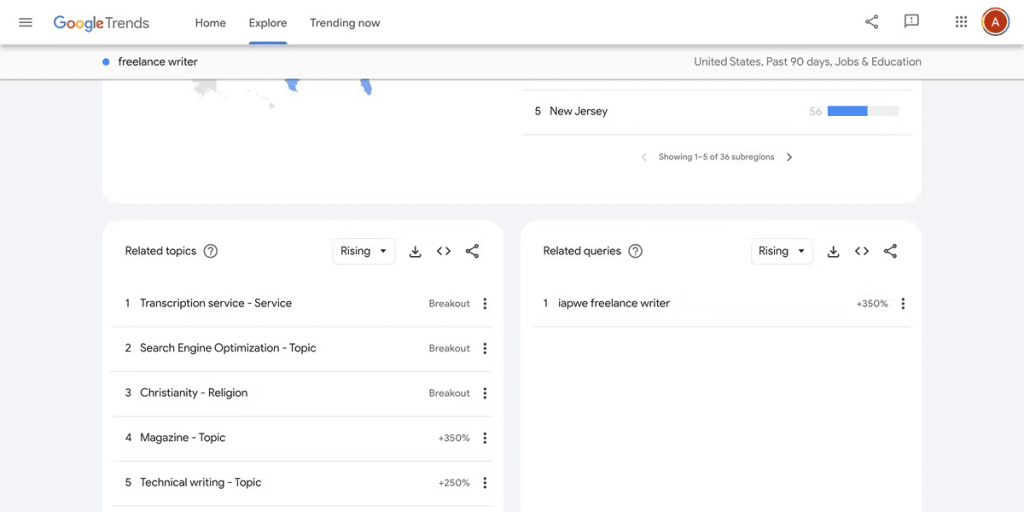Open more options for Magazine topic

coord(485,438)
